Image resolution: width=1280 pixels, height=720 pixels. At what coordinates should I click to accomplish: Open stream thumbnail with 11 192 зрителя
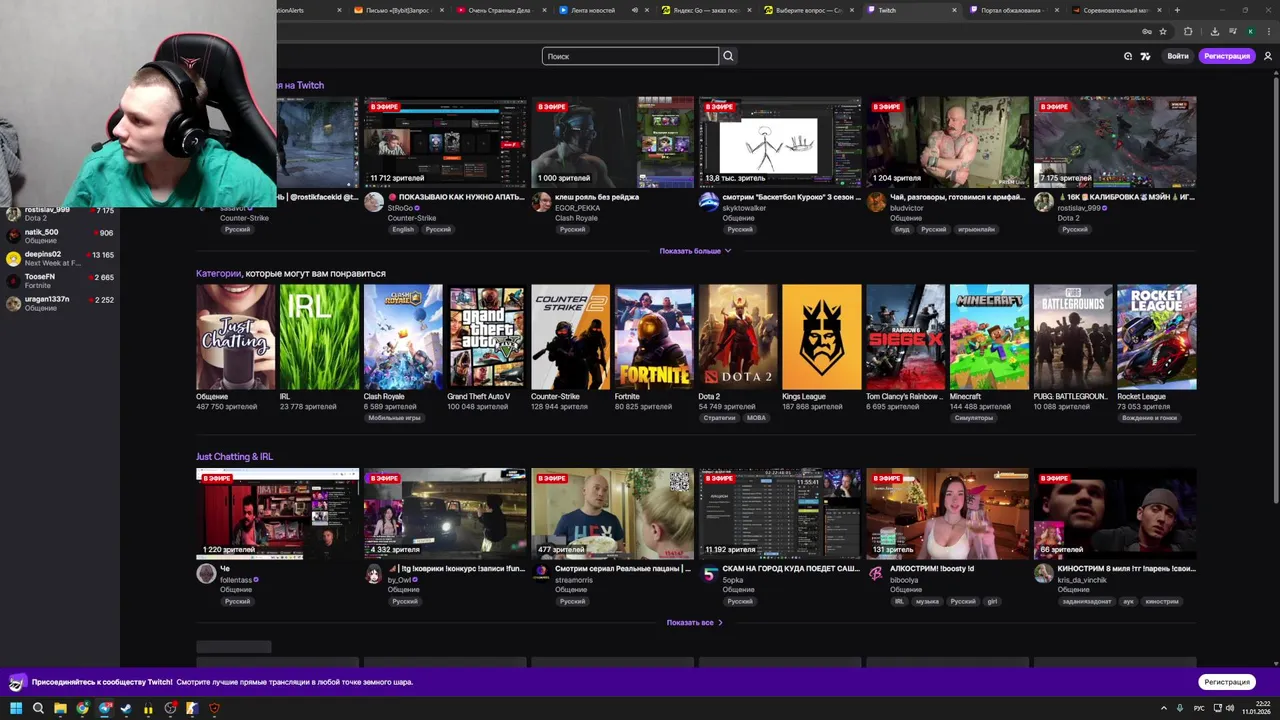(780, 513)
